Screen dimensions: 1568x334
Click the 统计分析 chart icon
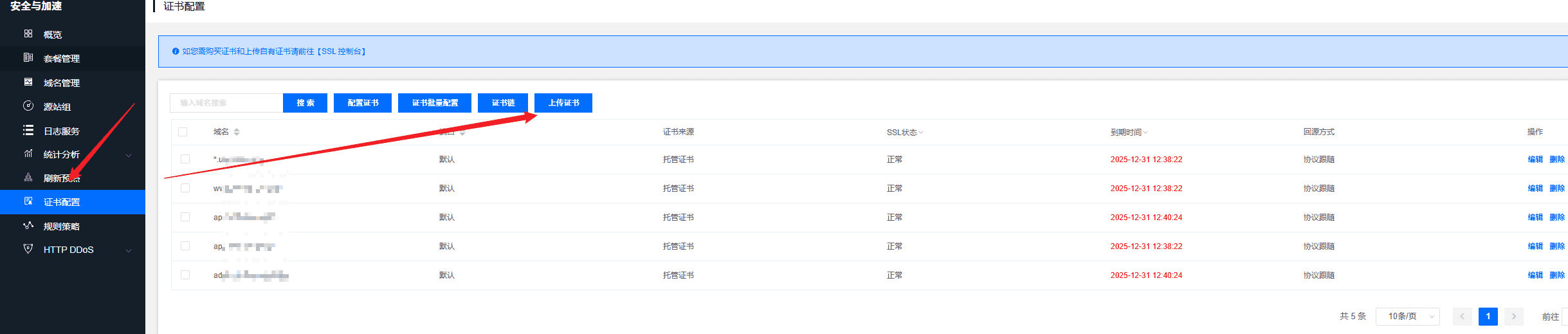[28, 154]
